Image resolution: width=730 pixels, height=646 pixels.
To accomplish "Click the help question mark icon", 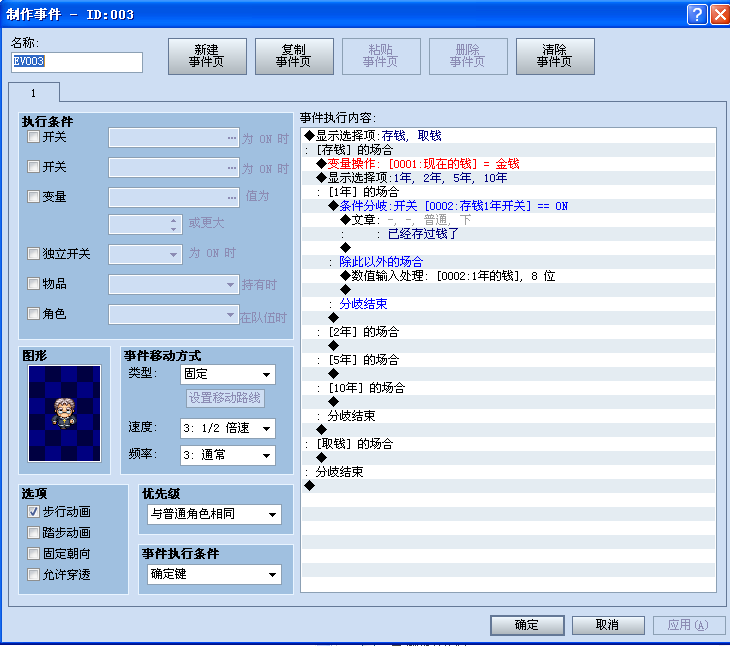I will pos(696,15).
